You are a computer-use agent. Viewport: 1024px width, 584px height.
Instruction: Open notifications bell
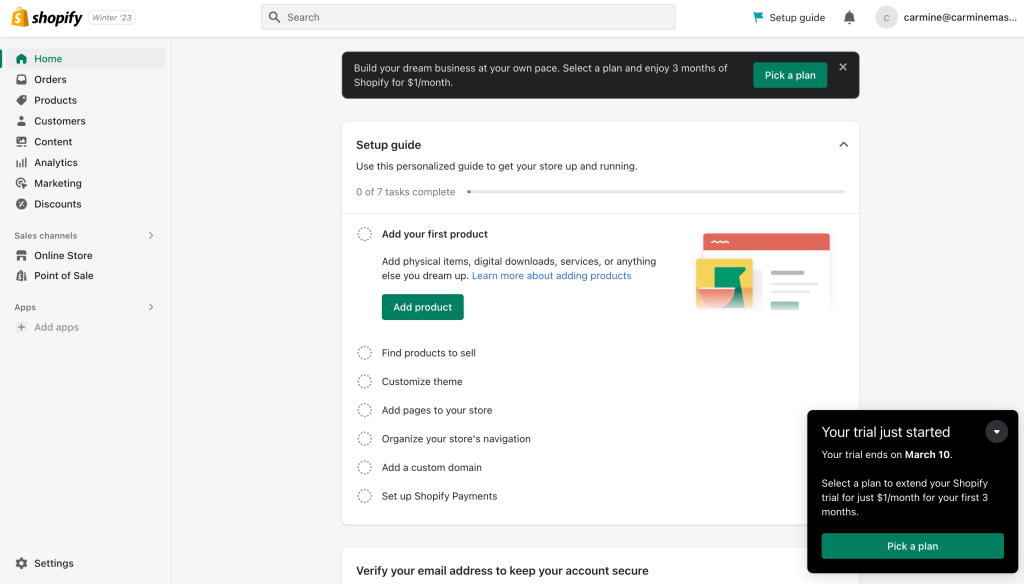coord(849,18)
